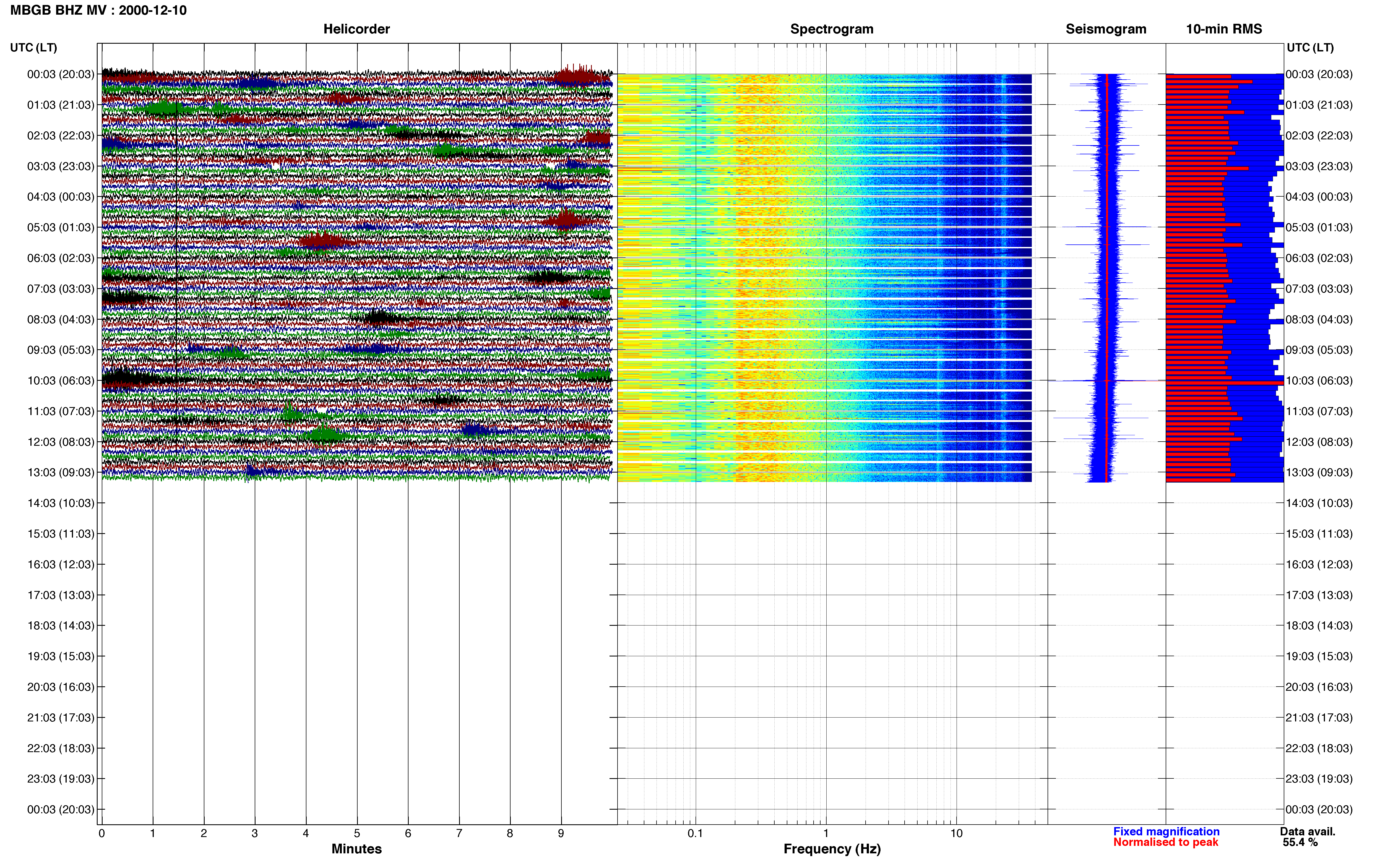
Task: Click the 1 tick on the frequency axis
Action: (x=826, y=833)
